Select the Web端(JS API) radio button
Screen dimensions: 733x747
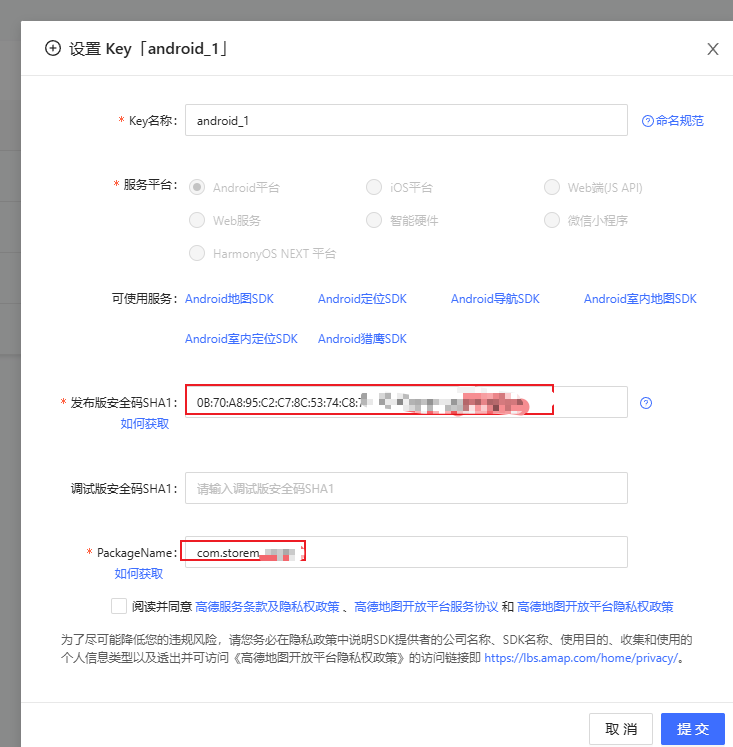[552, 187]
